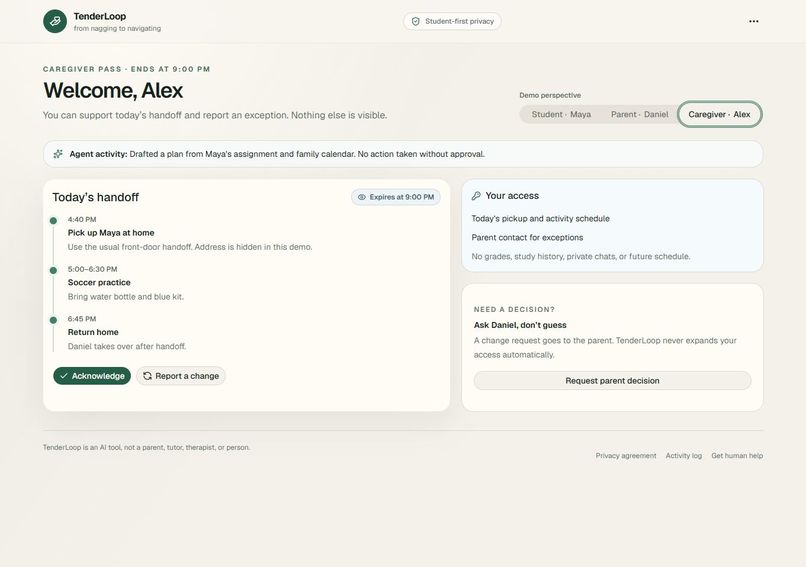The width and height of the screenshot is (806, 567).
Task: Click the 'from nagging to navigating' tagline
Action: point(117,28)
